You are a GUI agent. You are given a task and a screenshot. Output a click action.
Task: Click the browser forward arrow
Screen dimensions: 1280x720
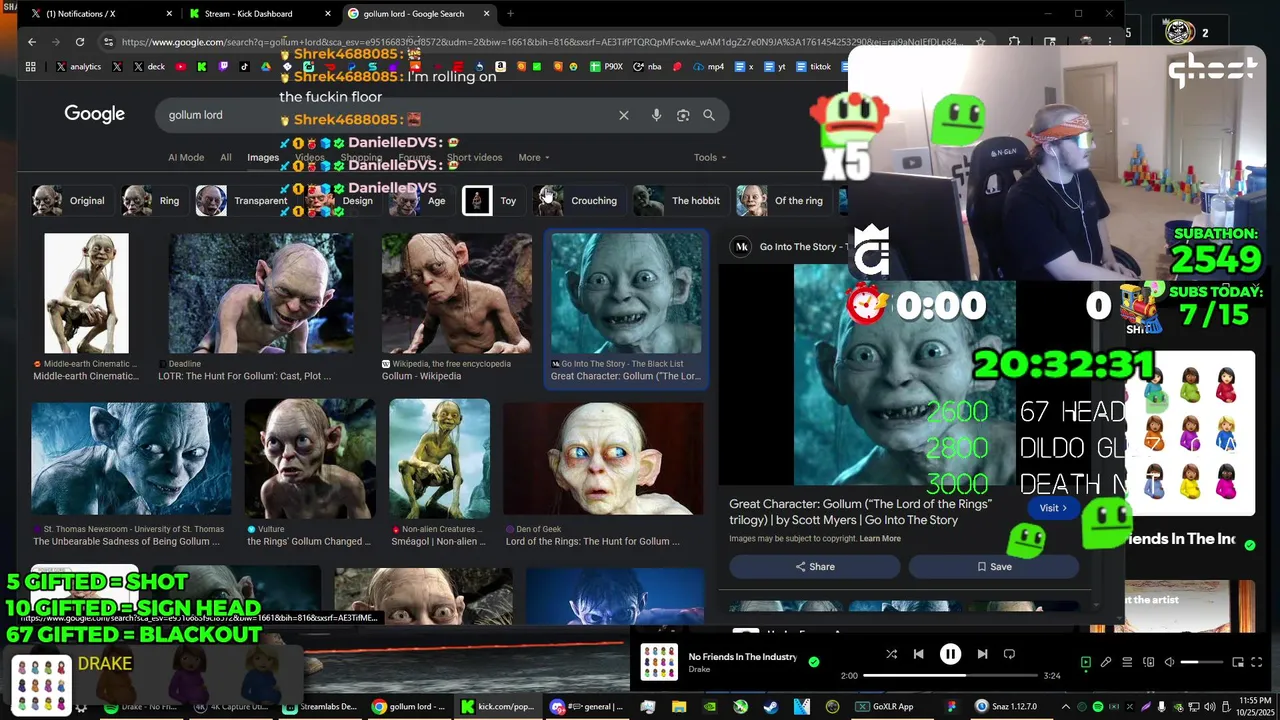[56, 42]
